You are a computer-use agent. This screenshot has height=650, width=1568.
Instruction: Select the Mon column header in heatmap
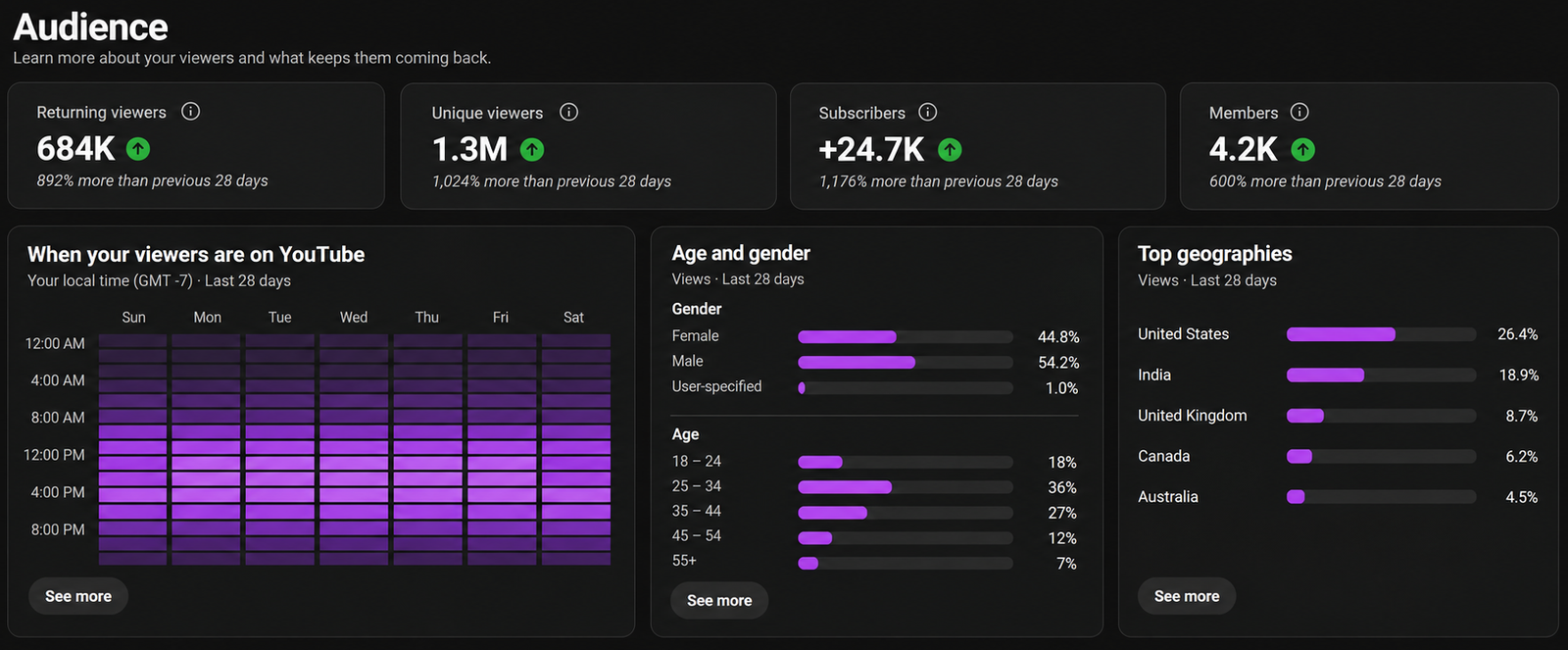click(x=207, y=318)
